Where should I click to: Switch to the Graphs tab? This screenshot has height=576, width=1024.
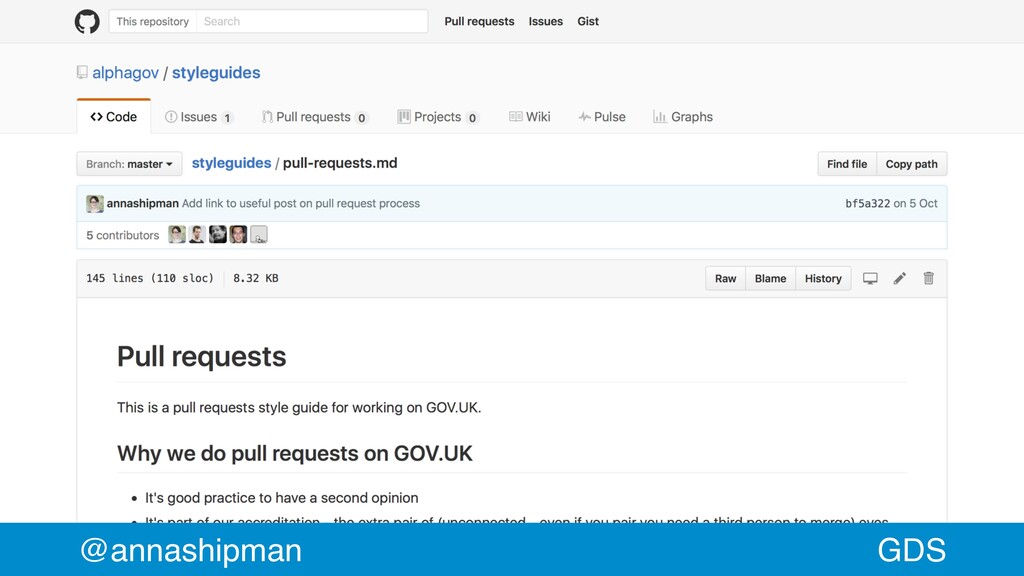click(x=682, y=117)
